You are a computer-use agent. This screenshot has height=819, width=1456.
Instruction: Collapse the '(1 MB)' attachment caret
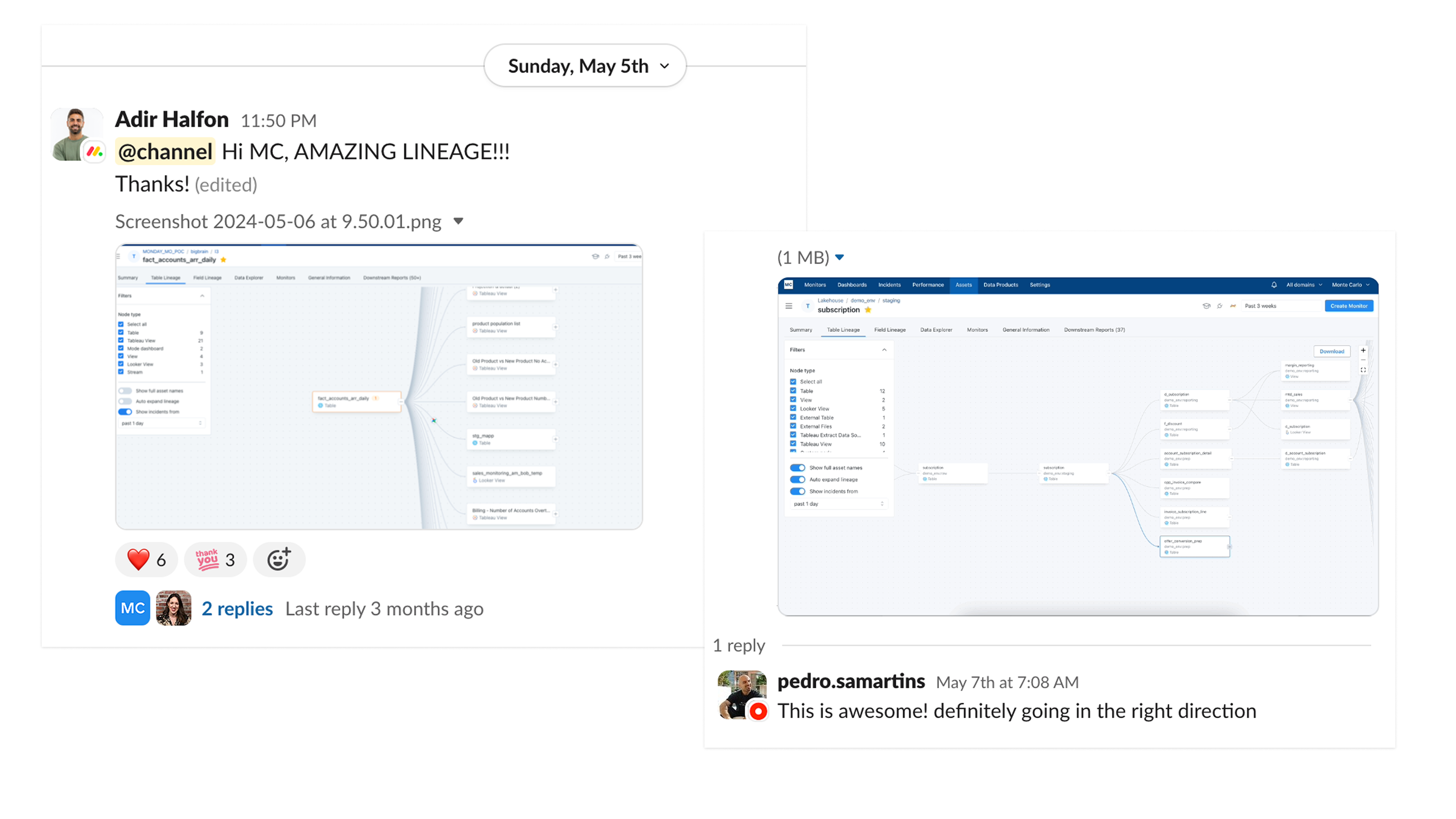click(x=839, y=257)
